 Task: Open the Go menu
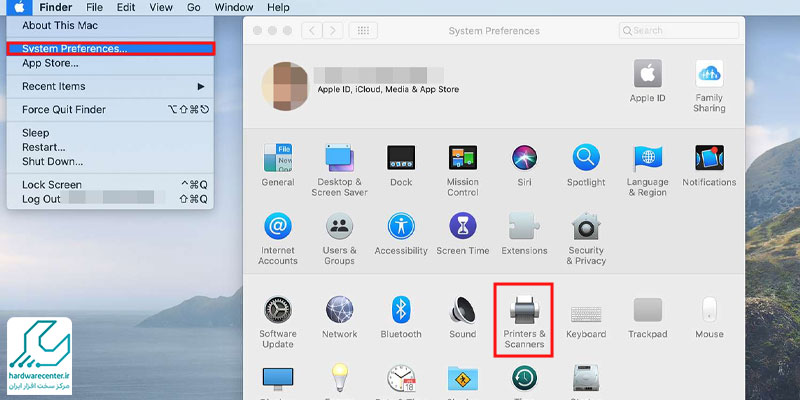[x=193, y=7]
